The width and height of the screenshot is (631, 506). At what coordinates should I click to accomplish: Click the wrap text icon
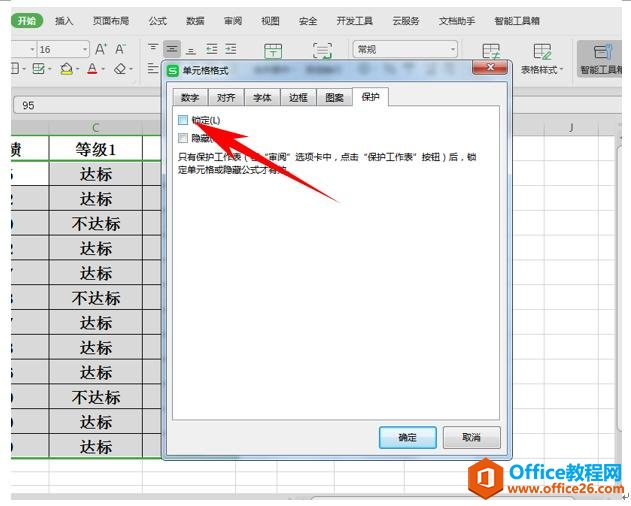[x=323, y=51]
